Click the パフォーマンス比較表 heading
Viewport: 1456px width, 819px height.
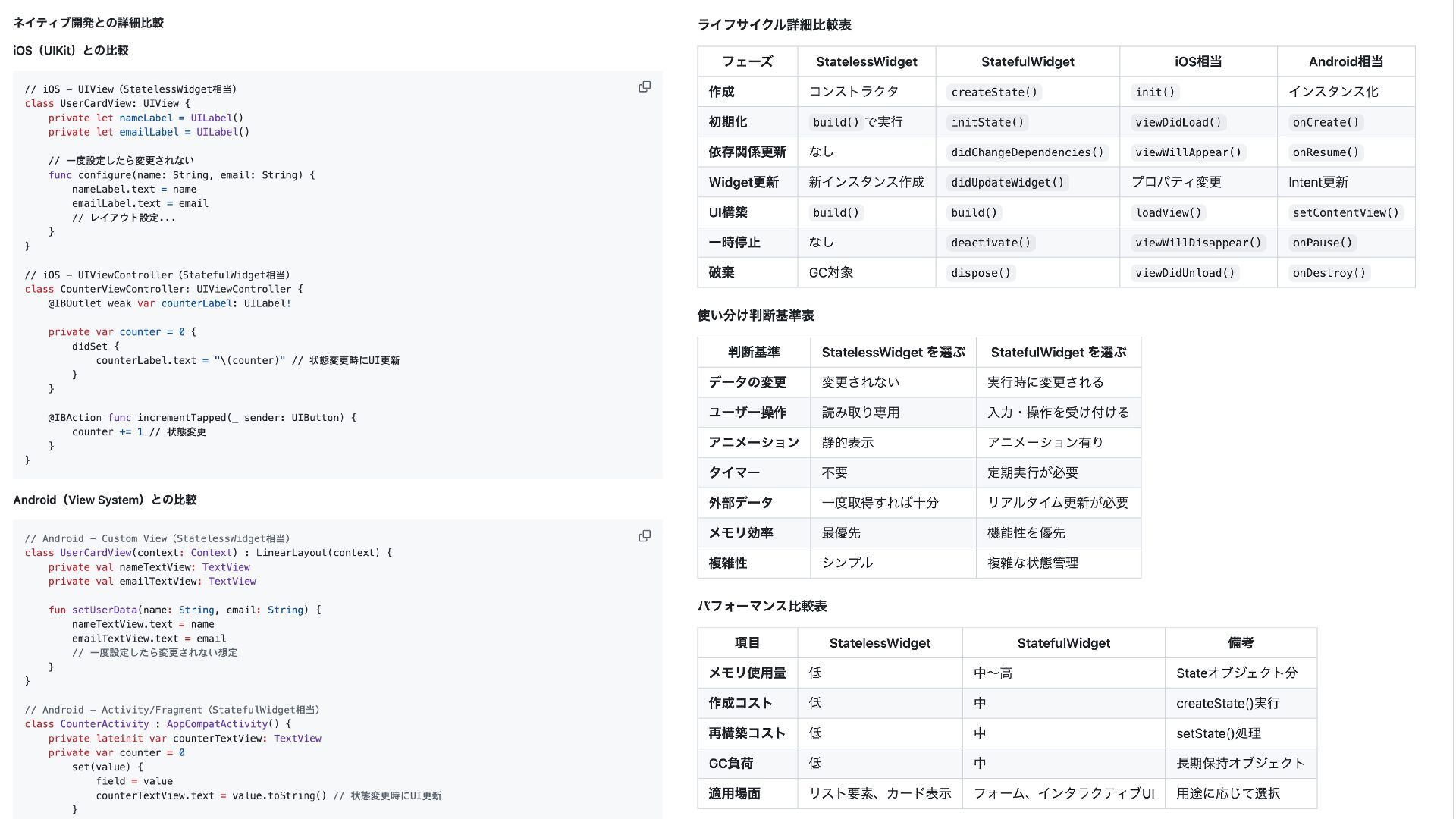point(761,606)
